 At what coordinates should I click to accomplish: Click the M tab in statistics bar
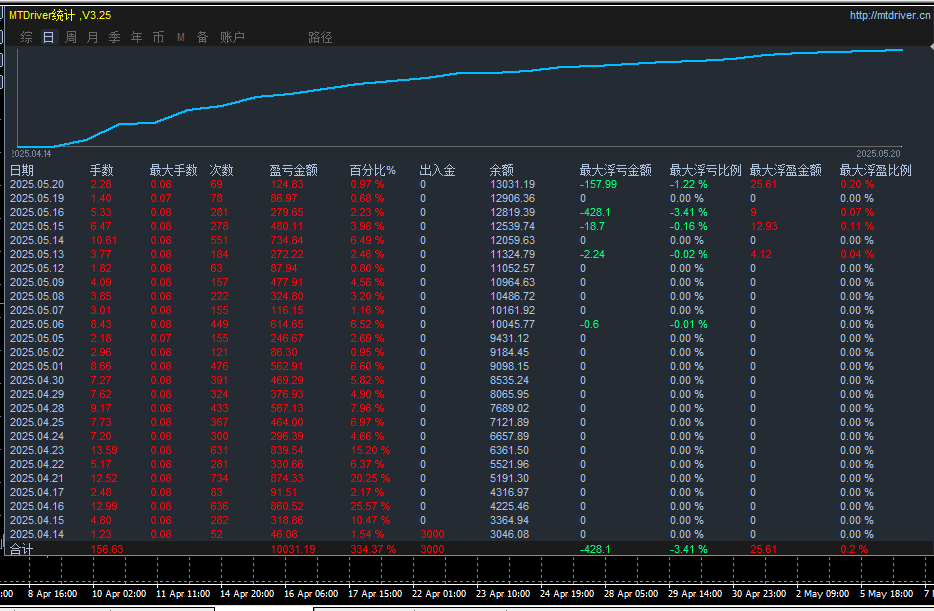[181, 37]
